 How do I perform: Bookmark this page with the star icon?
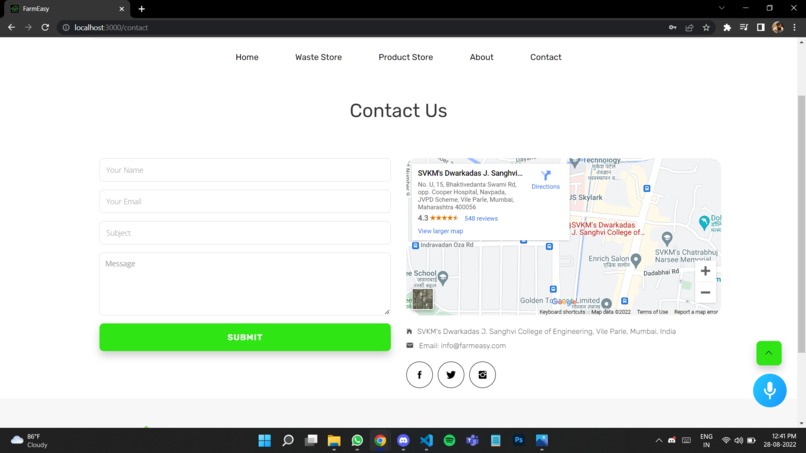click(706, 27)
